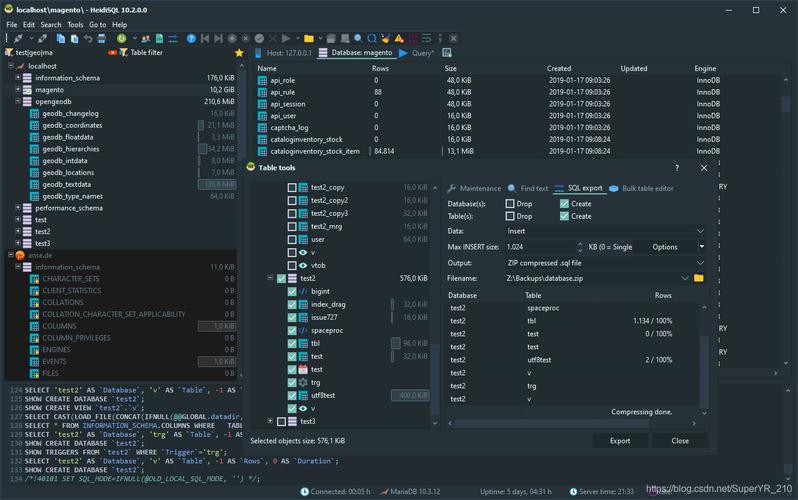Uncheck the issue727 table checkbox
The height and width of the screenshot is (500, 798).
coord(292,317)
